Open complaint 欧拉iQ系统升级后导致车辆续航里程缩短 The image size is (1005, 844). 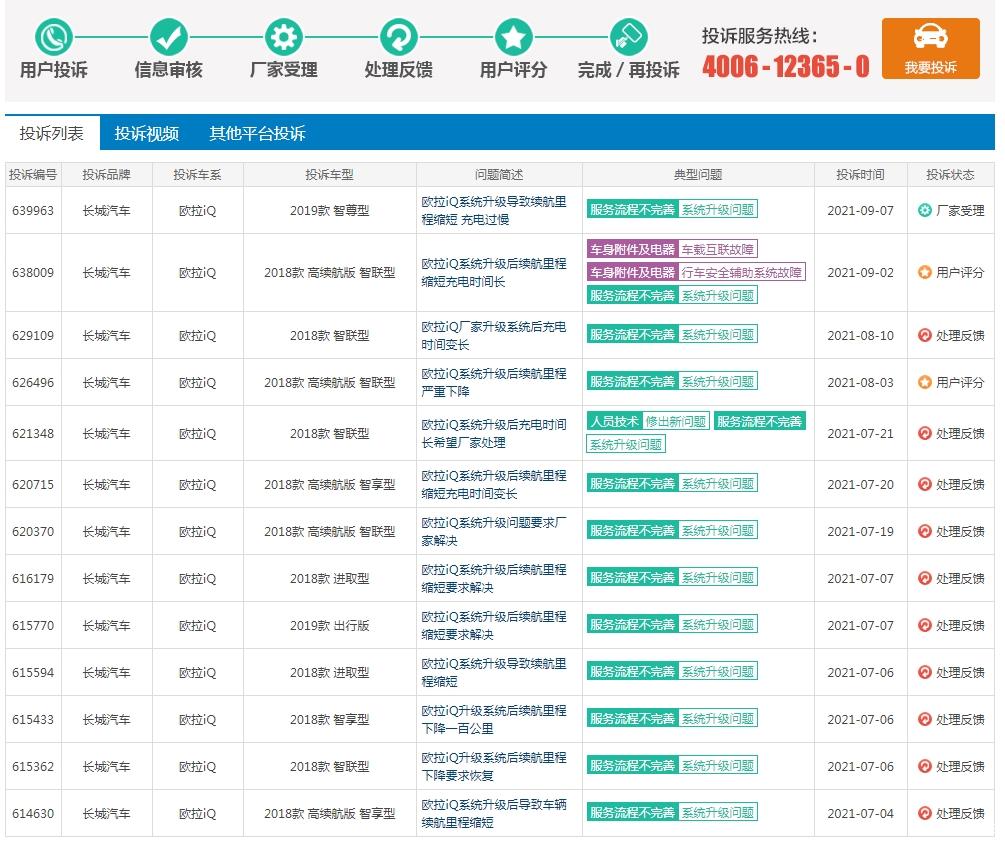pyautogui.click(x=494, y=813)
